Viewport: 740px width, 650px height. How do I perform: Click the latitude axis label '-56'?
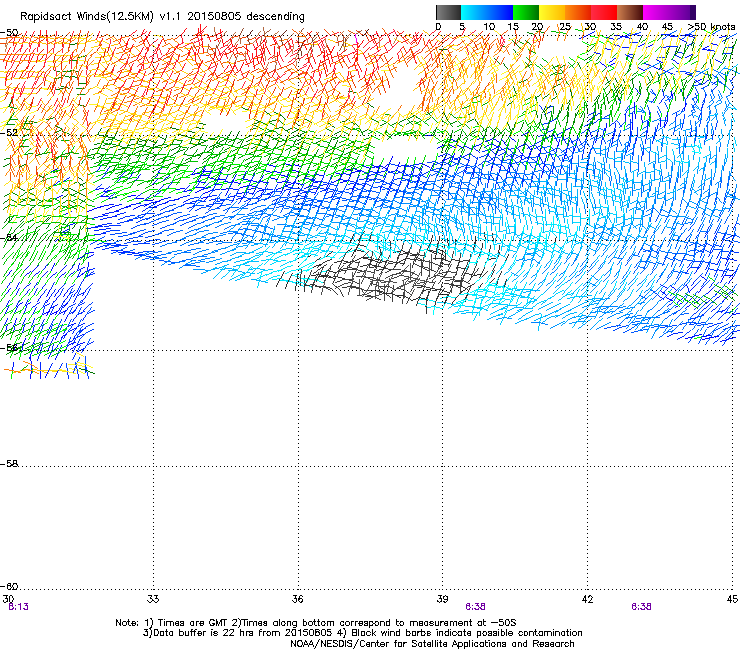coord(9,347)
